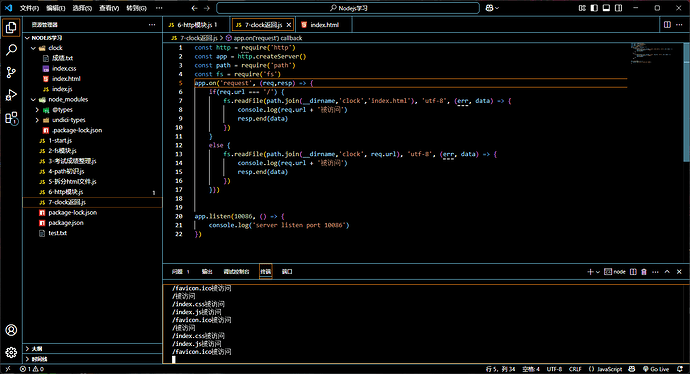The image size is (690, 374).
Task: Open the Run and Debug view
Action: point(11,95)
